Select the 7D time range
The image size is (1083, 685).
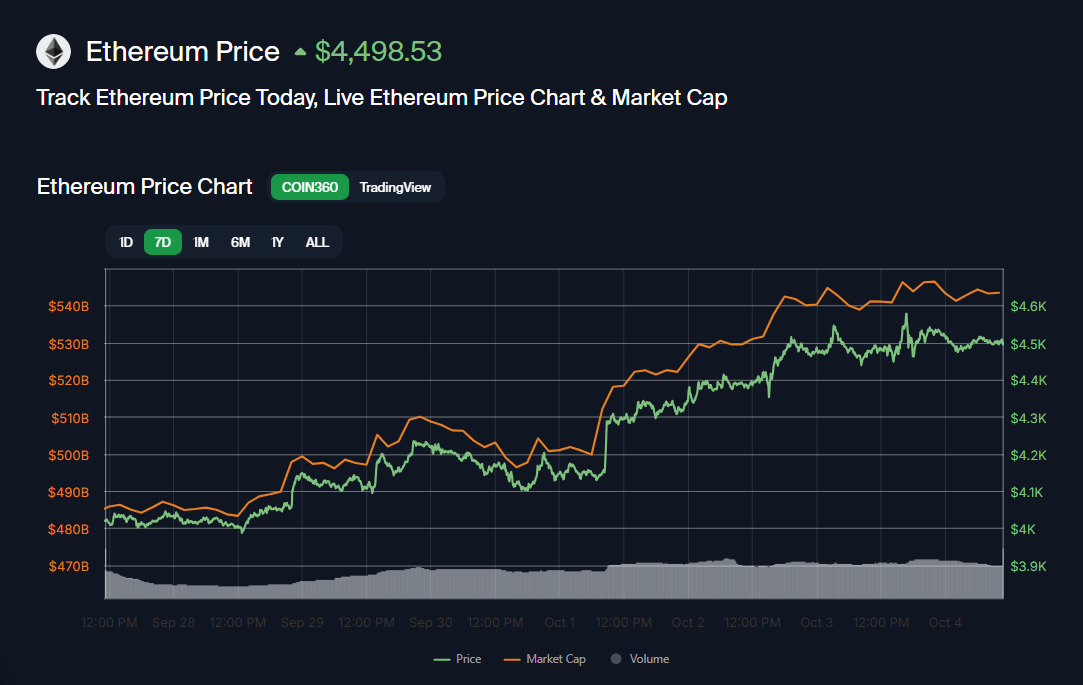pos(163,242)
